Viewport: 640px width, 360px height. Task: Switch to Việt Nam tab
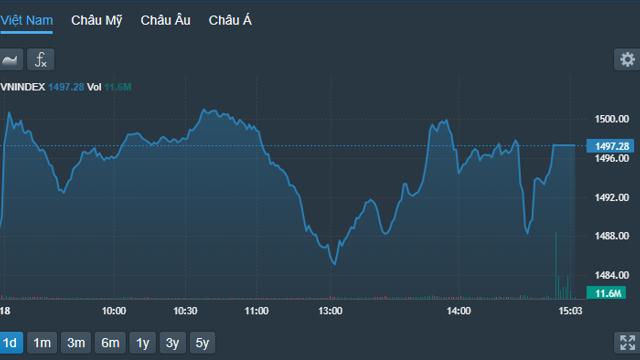27,20
